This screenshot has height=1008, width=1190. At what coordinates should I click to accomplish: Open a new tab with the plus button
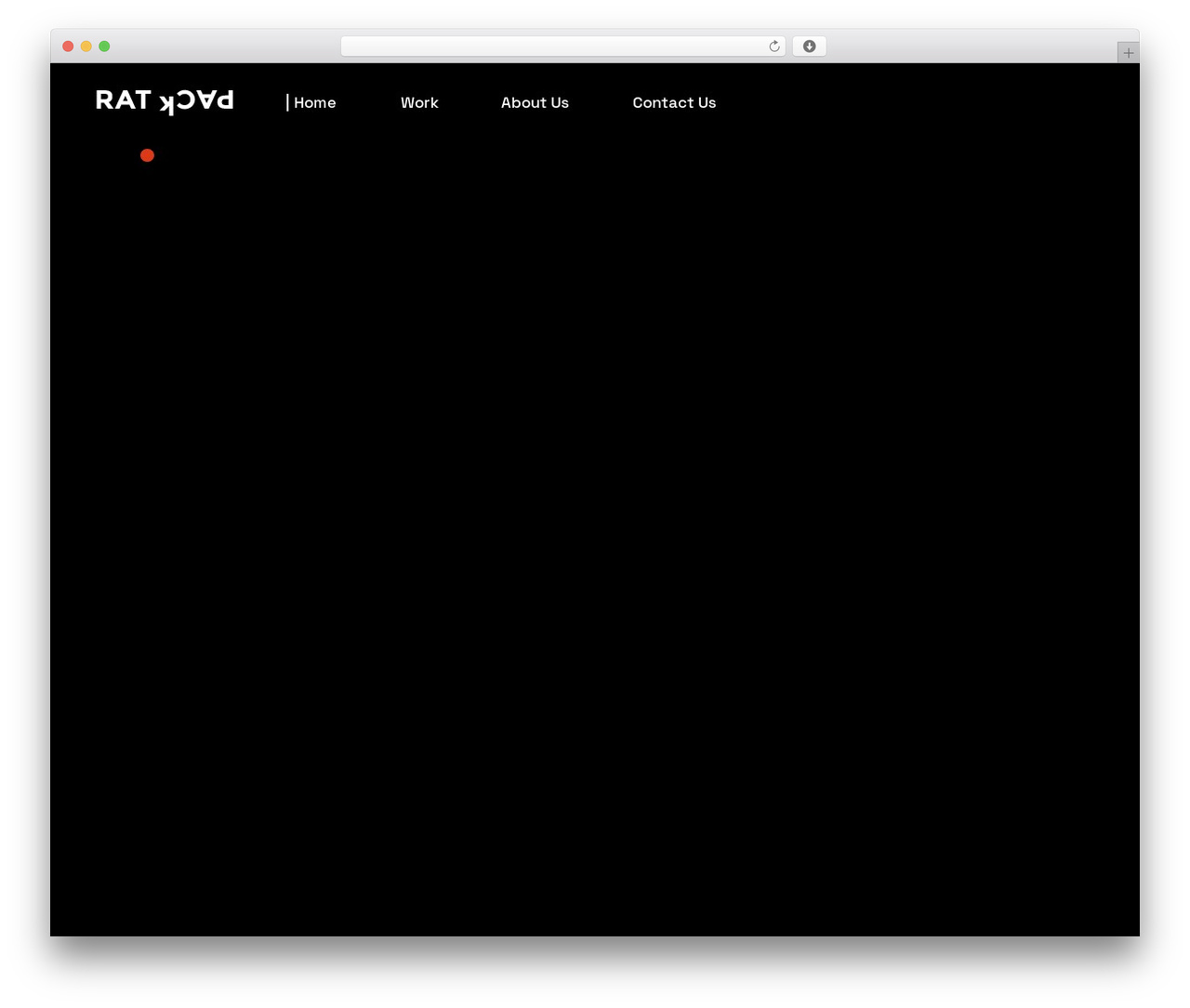[x=1129, y=53]
